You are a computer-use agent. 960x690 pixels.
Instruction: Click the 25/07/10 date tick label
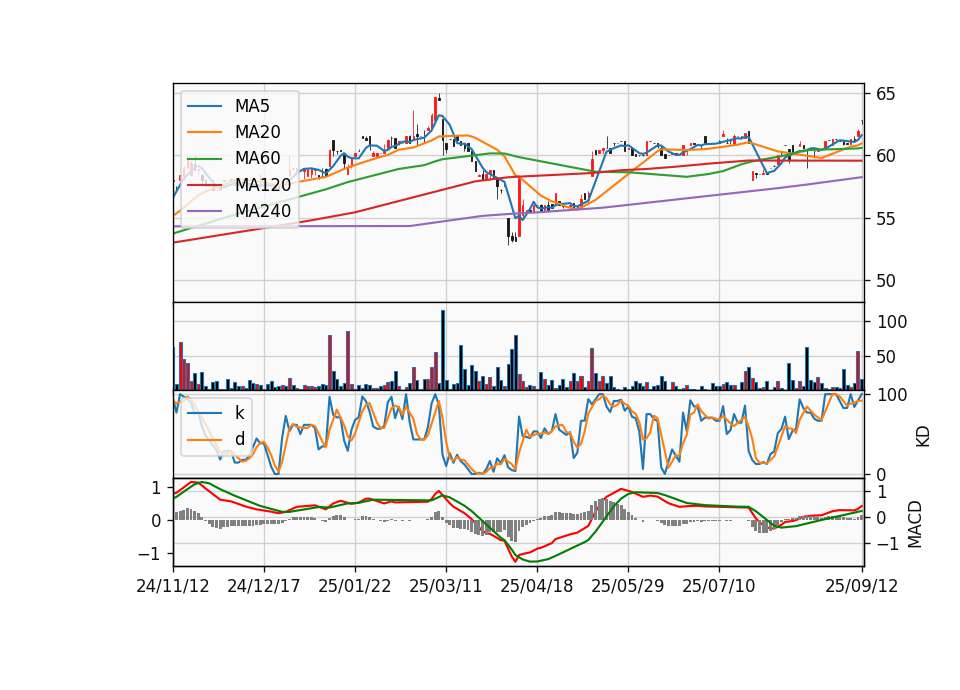719,586
